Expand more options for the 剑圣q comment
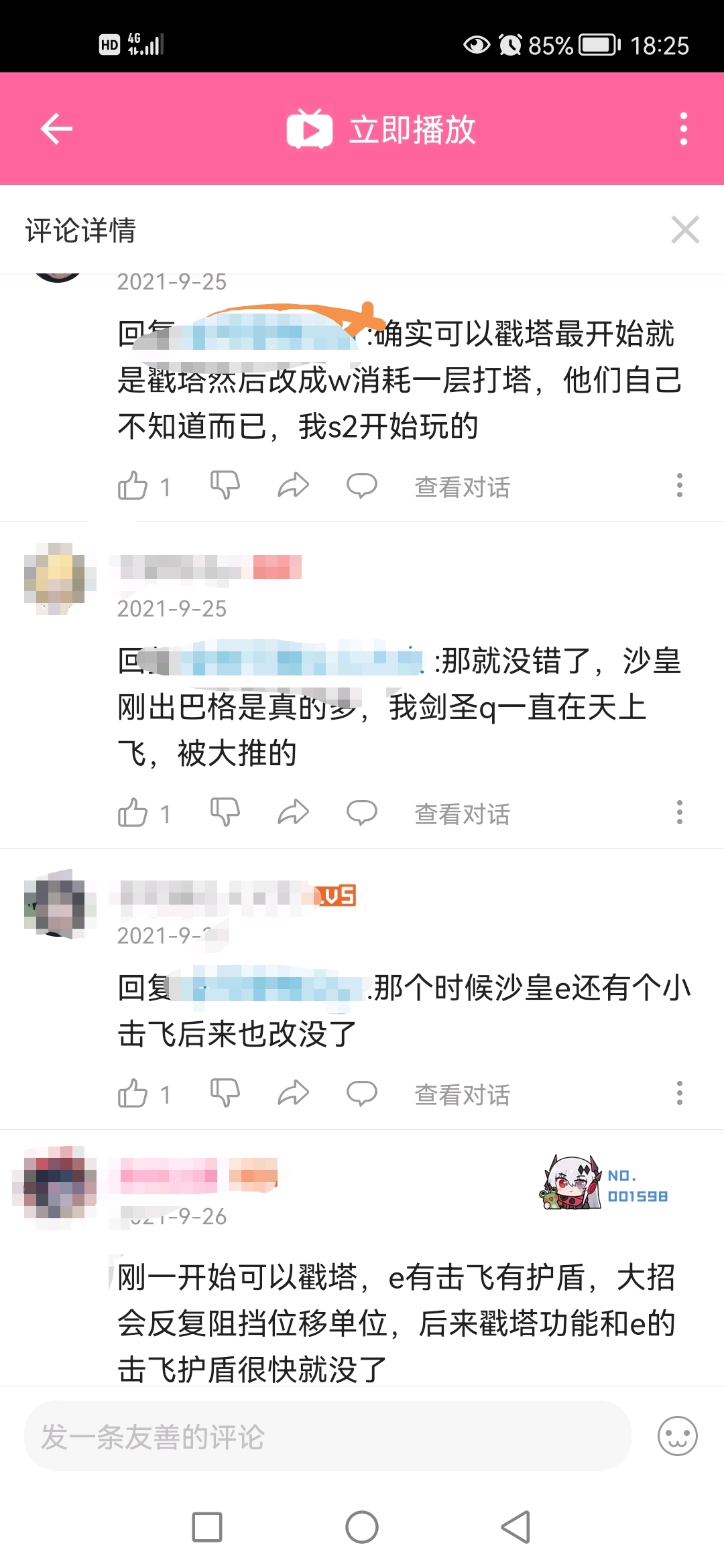Image resolution: width=724 pixels, height=1568 pixels. click(x=680, y=812)
